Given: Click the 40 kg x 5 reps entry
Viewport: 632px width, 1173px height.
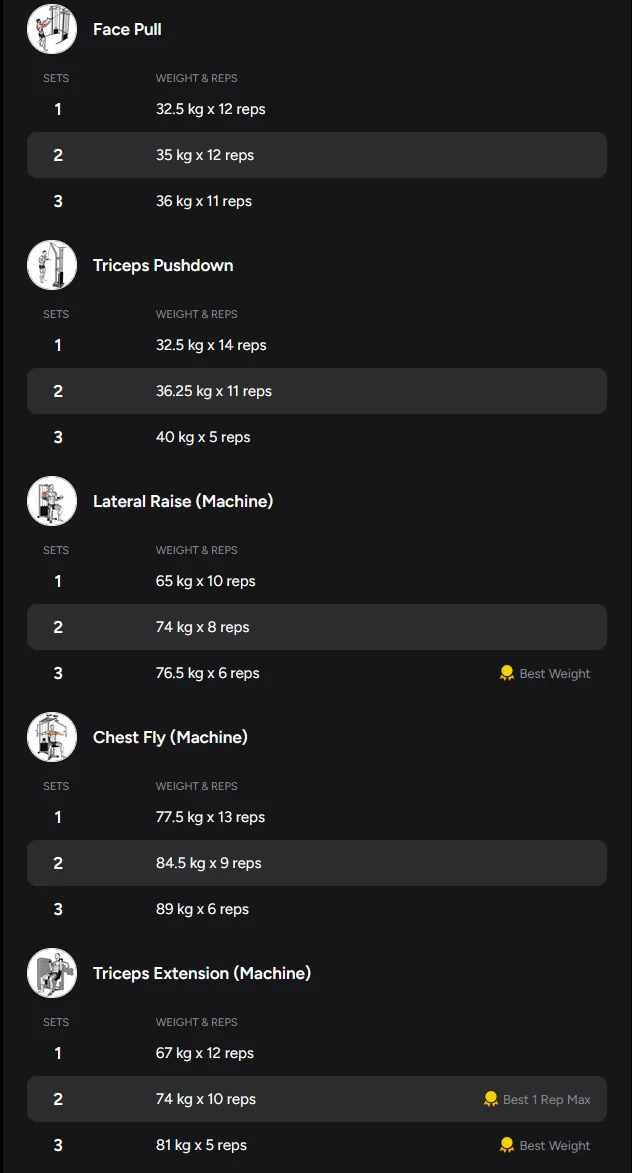Looking at the screenshot, I should (x=203, y=437).
